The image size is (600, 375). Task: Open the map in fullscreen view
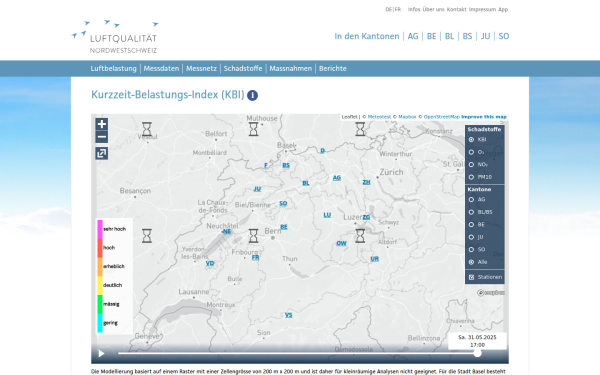101,153
